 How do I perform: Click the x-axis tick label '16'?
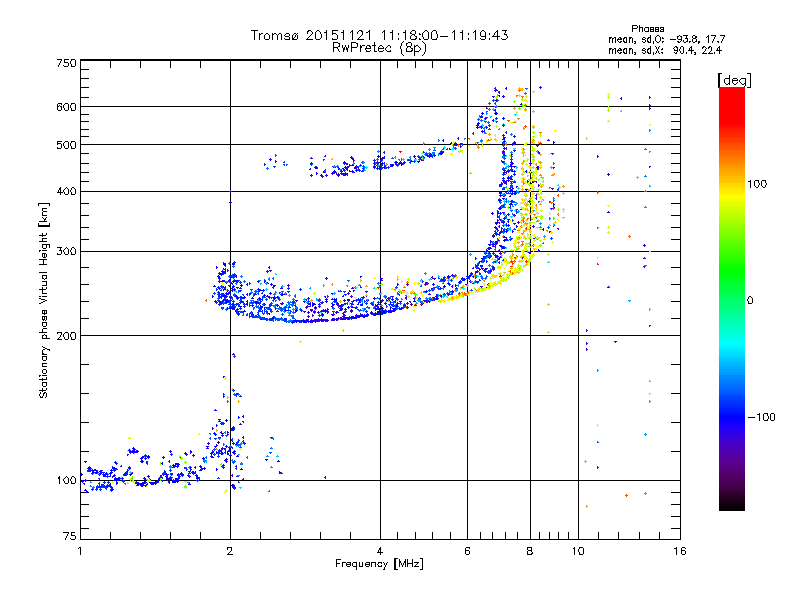click(680, 551)
